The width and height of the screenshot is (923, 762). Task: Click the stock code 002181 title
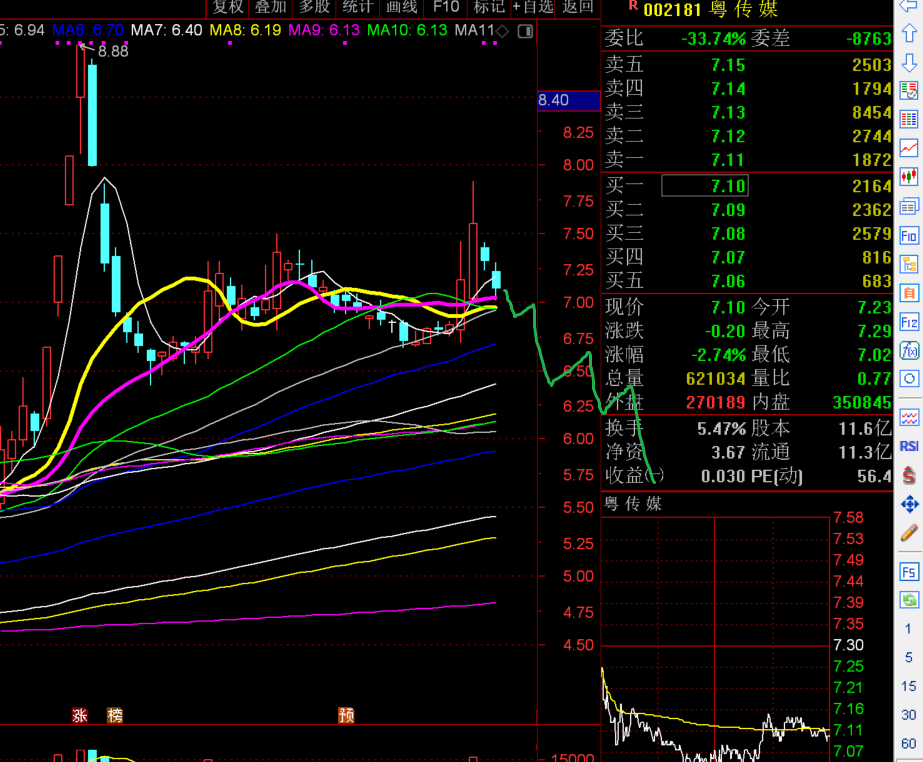tap(672, 10)
